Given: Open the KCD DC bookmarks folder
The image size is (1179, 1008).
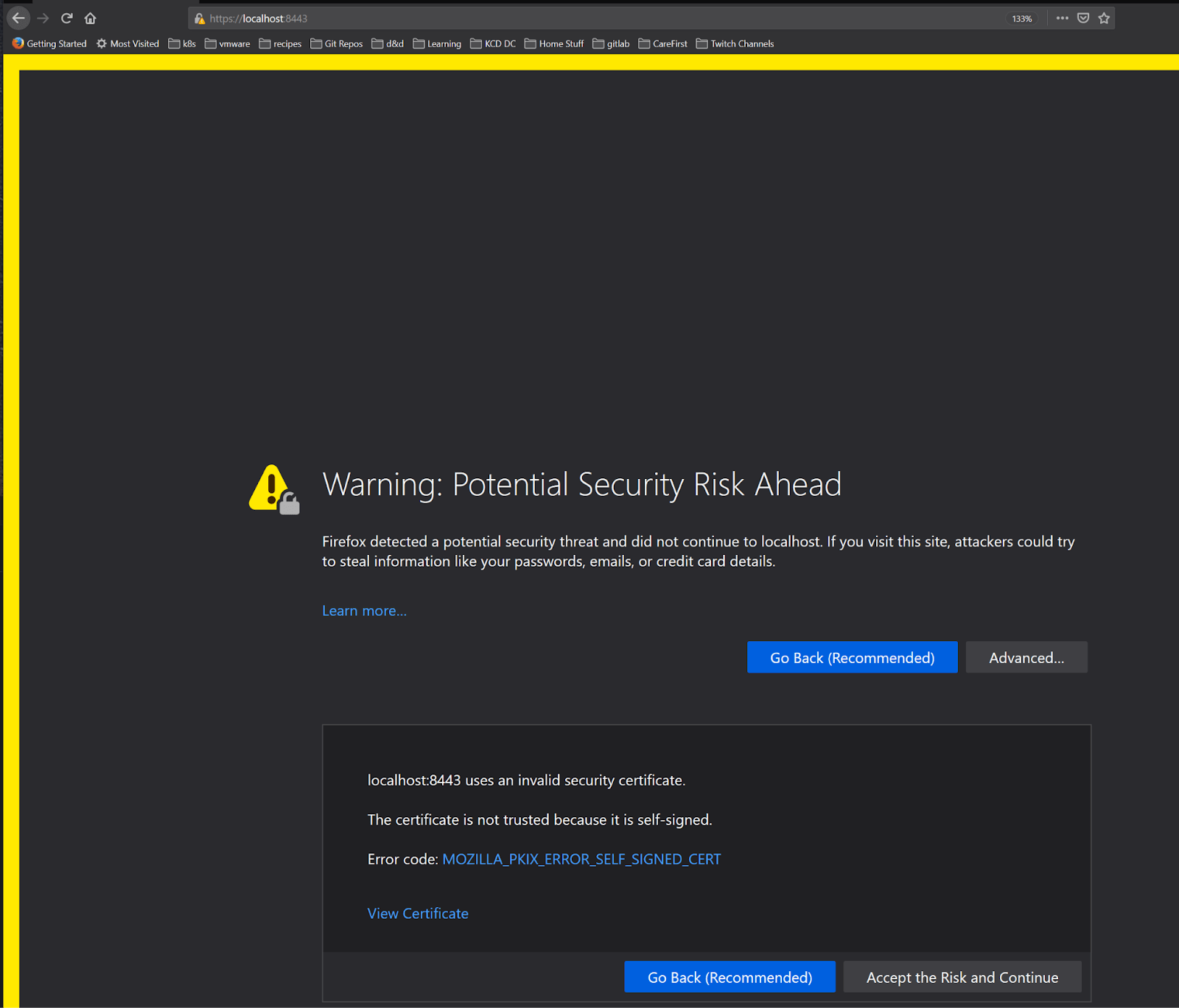Looking at the screenshot, I should point(493,43).
